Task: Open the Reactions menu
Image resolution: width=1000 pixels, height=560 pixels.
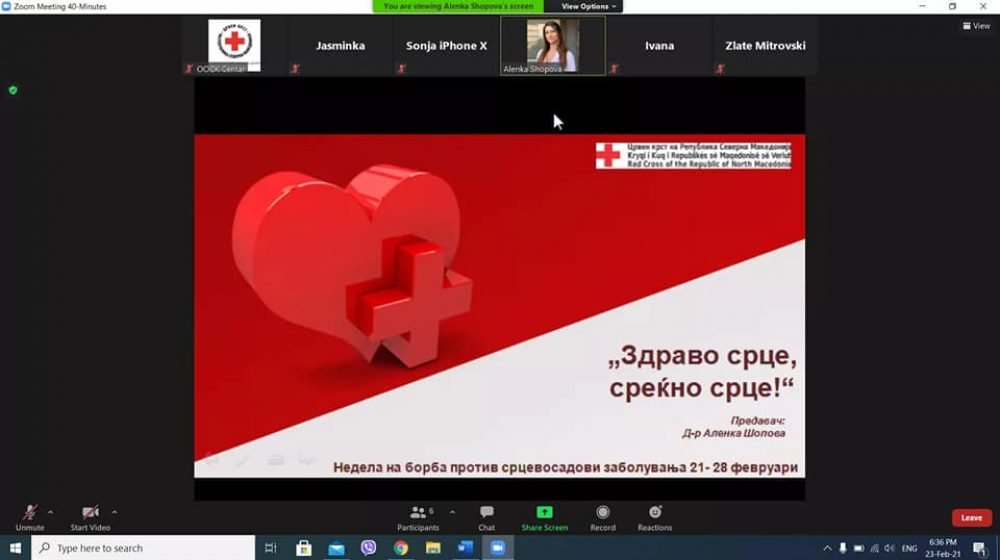Action: tap(655, 517)
